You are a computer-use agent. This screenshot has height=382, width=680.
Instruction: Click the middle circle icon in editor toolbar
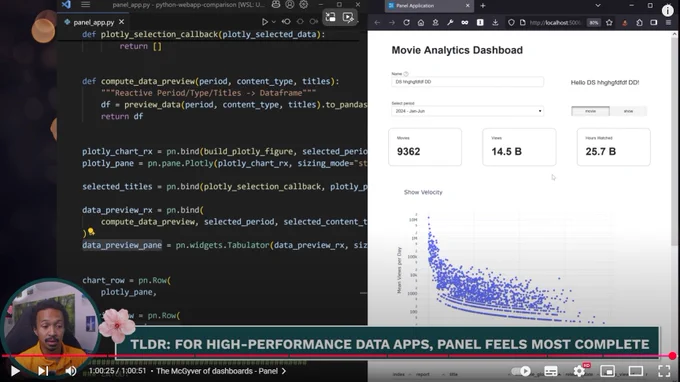(x=300, y=21)
